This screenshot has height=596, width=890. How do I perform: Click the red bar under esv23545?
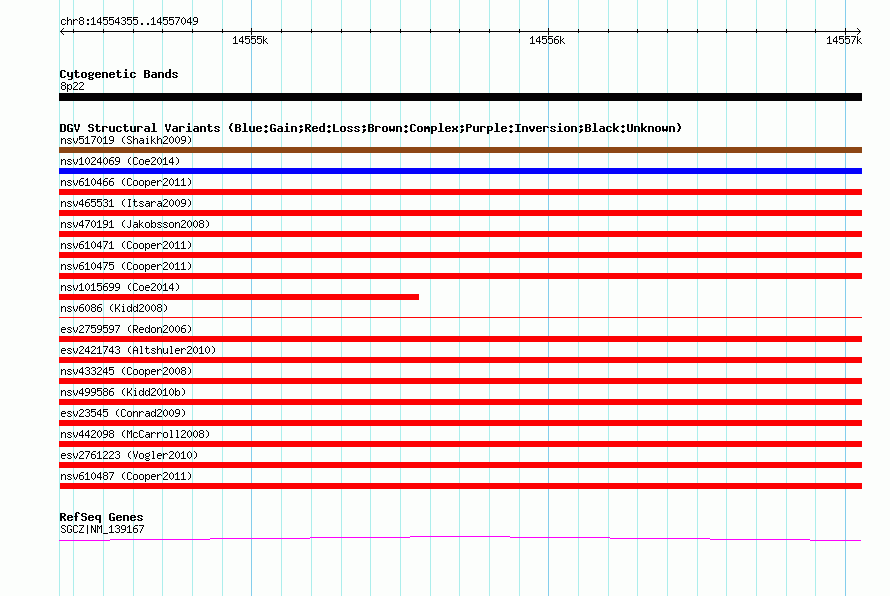point(460,423)
